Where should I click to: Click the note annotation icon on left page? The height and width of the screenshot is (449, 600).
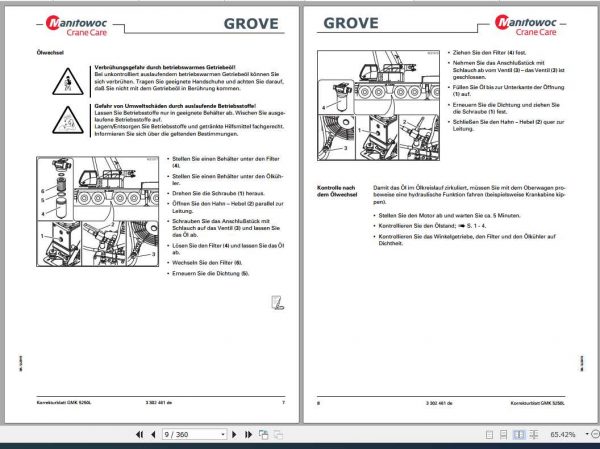[277, 302]
